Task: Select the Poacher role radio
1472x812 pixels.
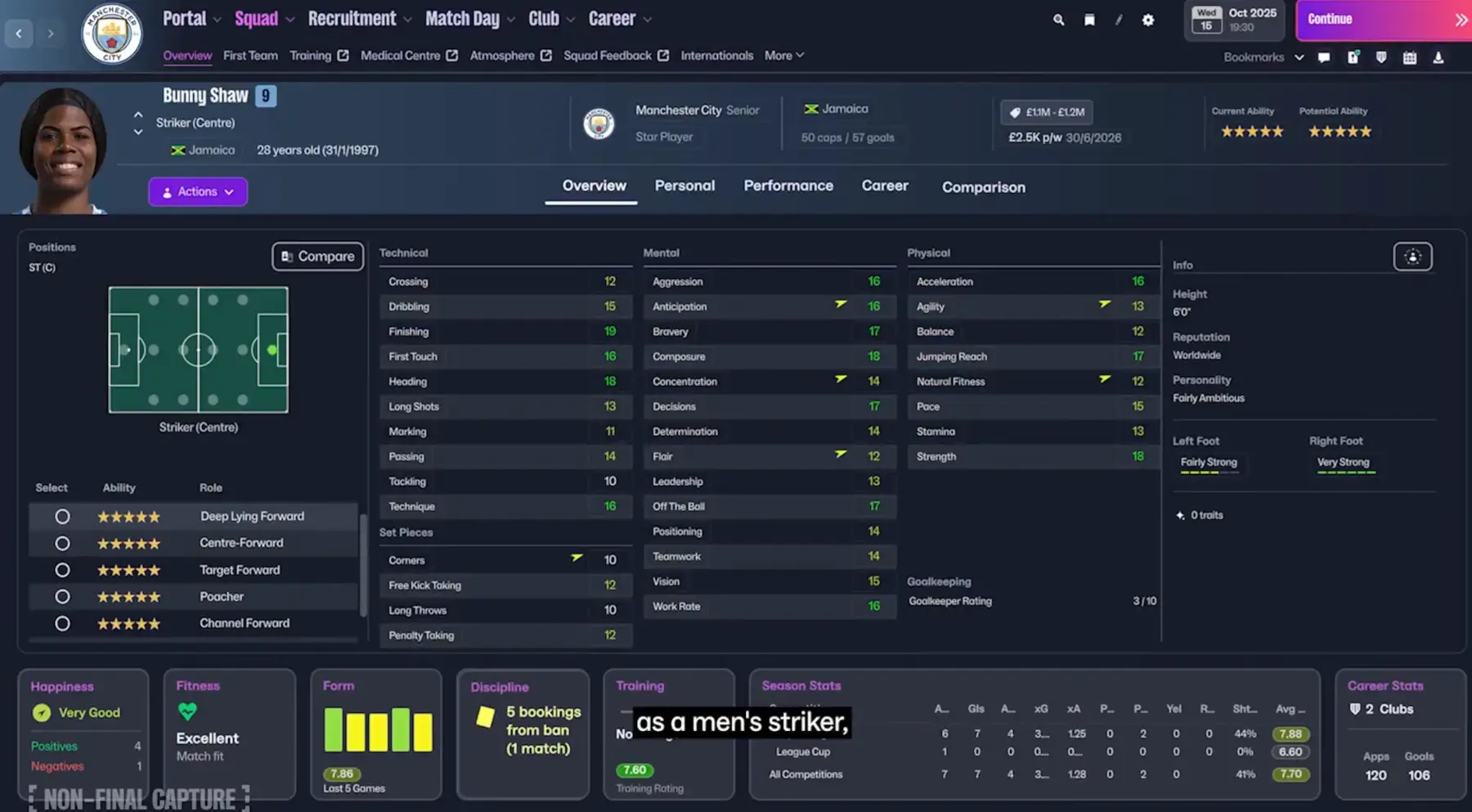Action: point(62,597)
